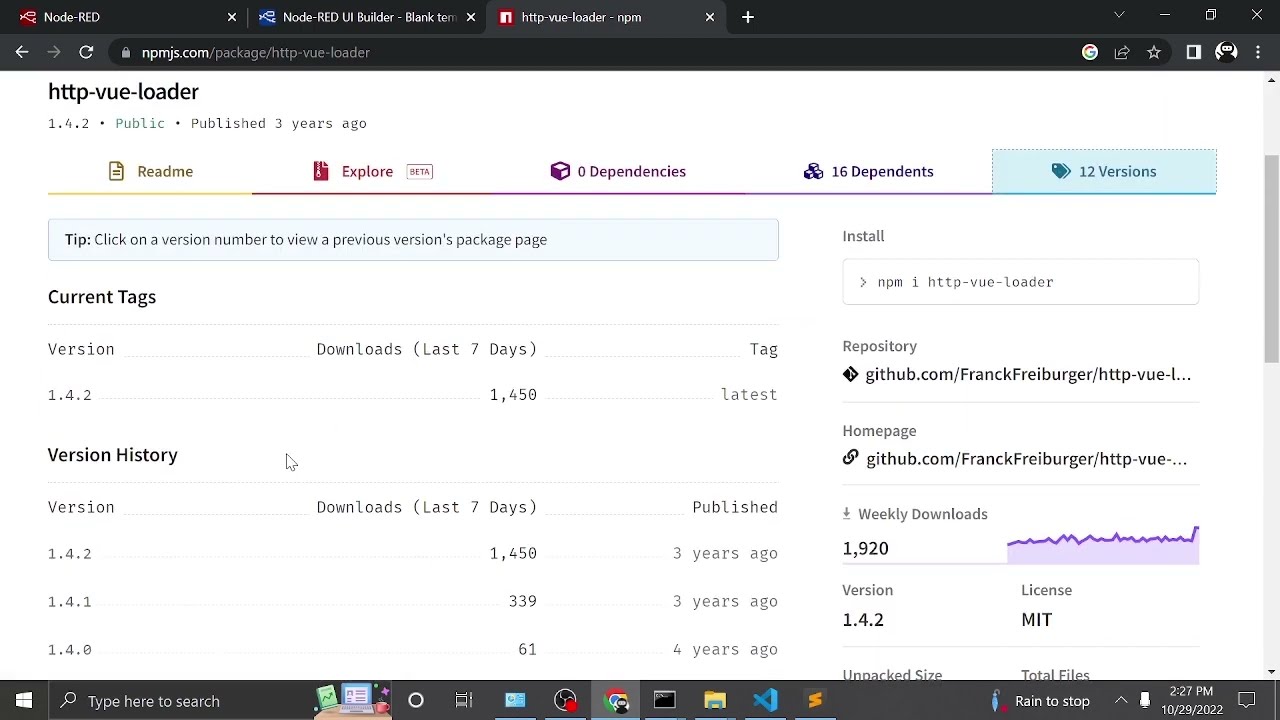Image resolution: width=1280 pixels, height=720 pixels.
Task: Open the Homepage GitHub link
Action: point(1027,459)
